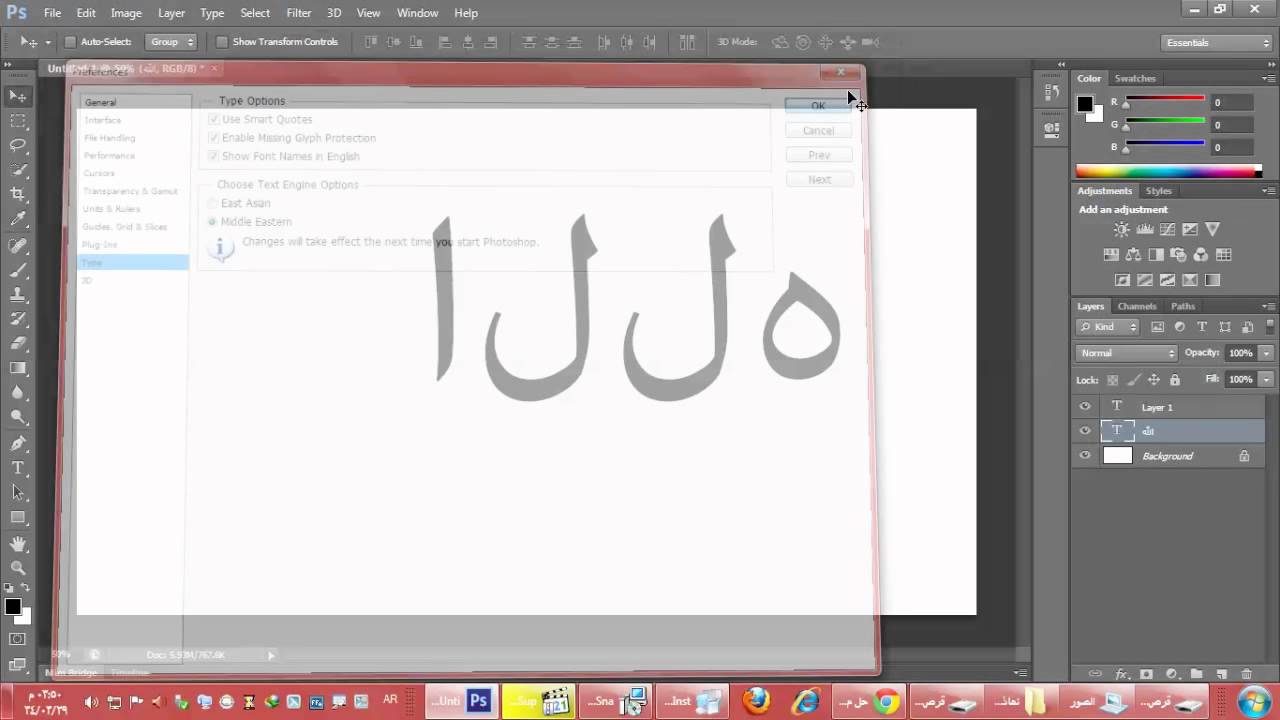Switch to the Swatches tab

[x=1135, y=78]
